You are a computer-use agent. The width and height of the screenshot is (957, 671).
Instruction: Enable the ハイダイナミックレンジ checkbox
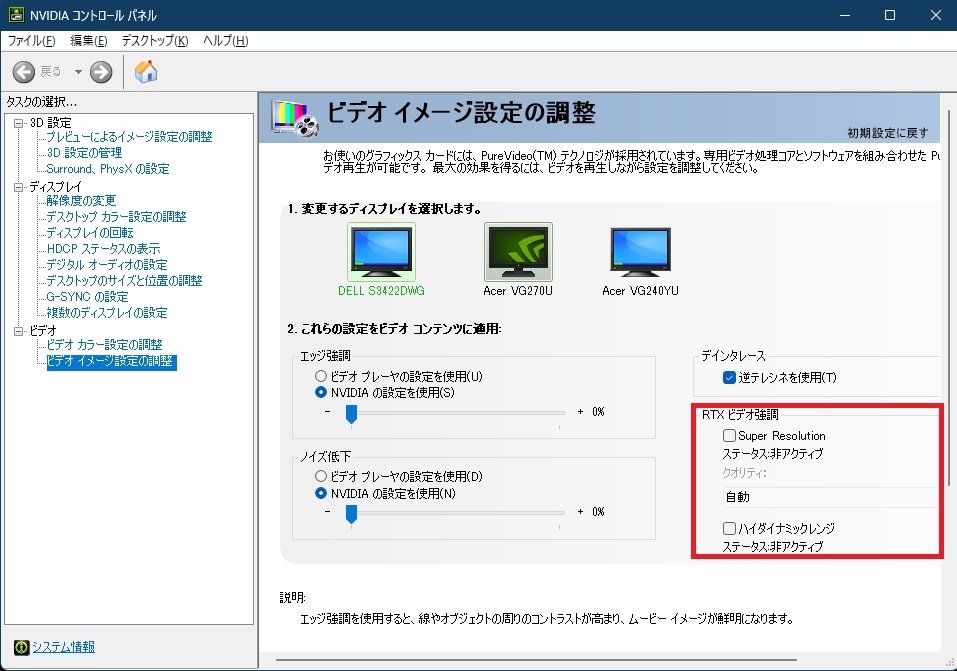(729, 528)
